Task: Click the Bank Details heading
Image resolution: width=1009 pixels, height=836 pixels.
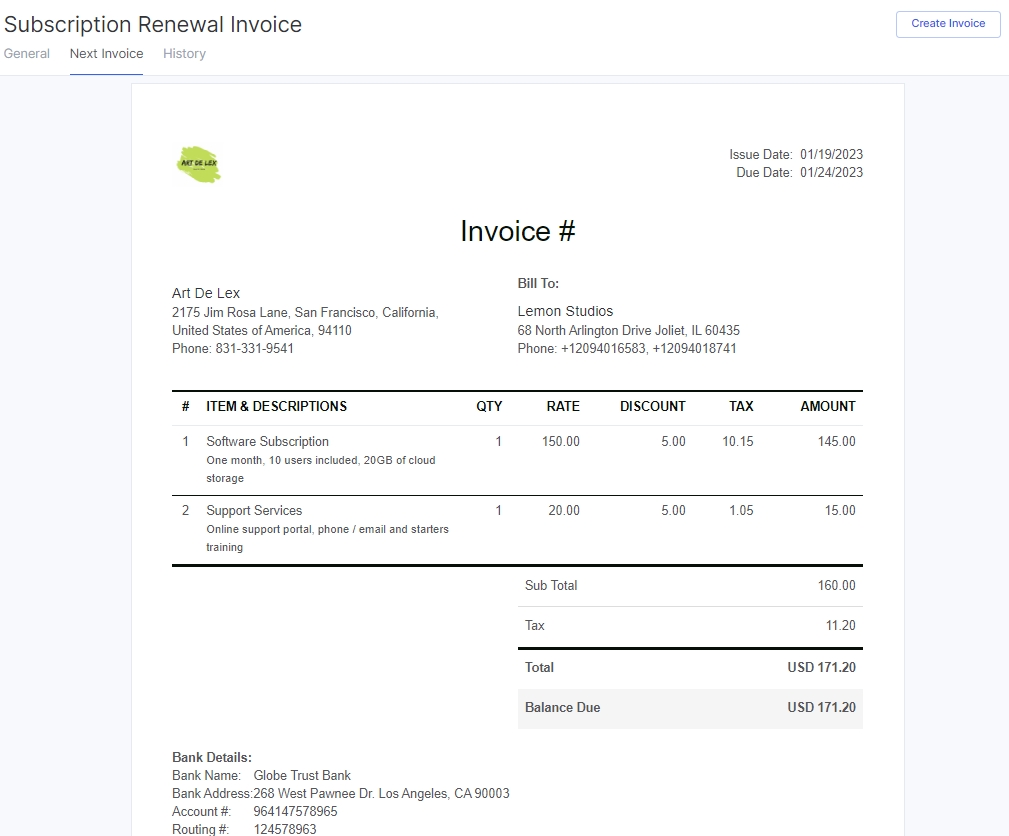Action: [212, 758]
